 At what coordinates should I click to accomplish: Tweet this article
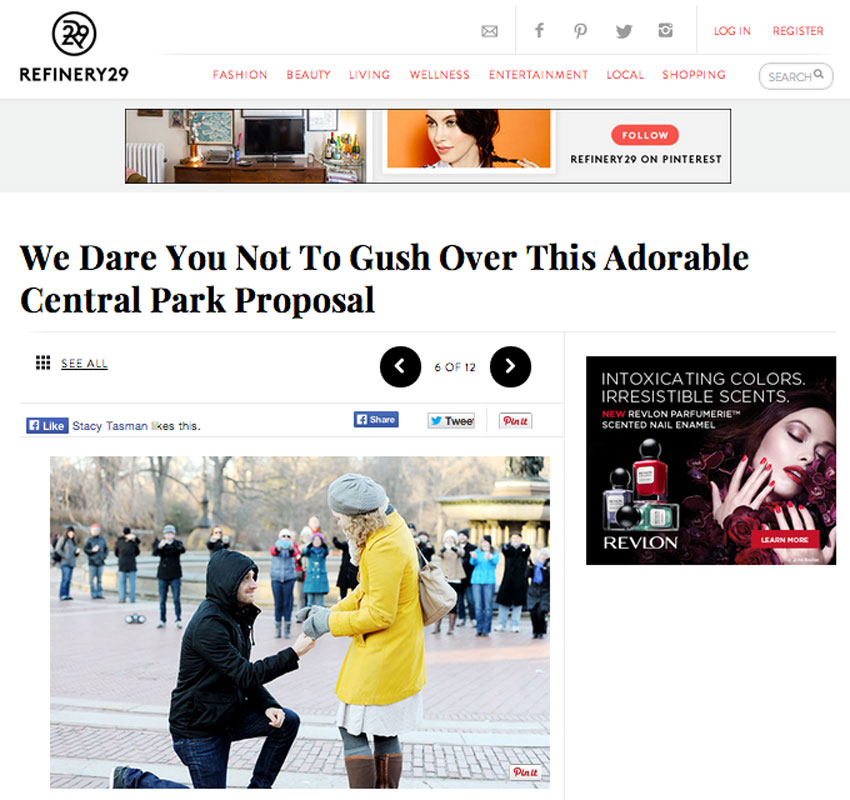(x=451, y=421)
